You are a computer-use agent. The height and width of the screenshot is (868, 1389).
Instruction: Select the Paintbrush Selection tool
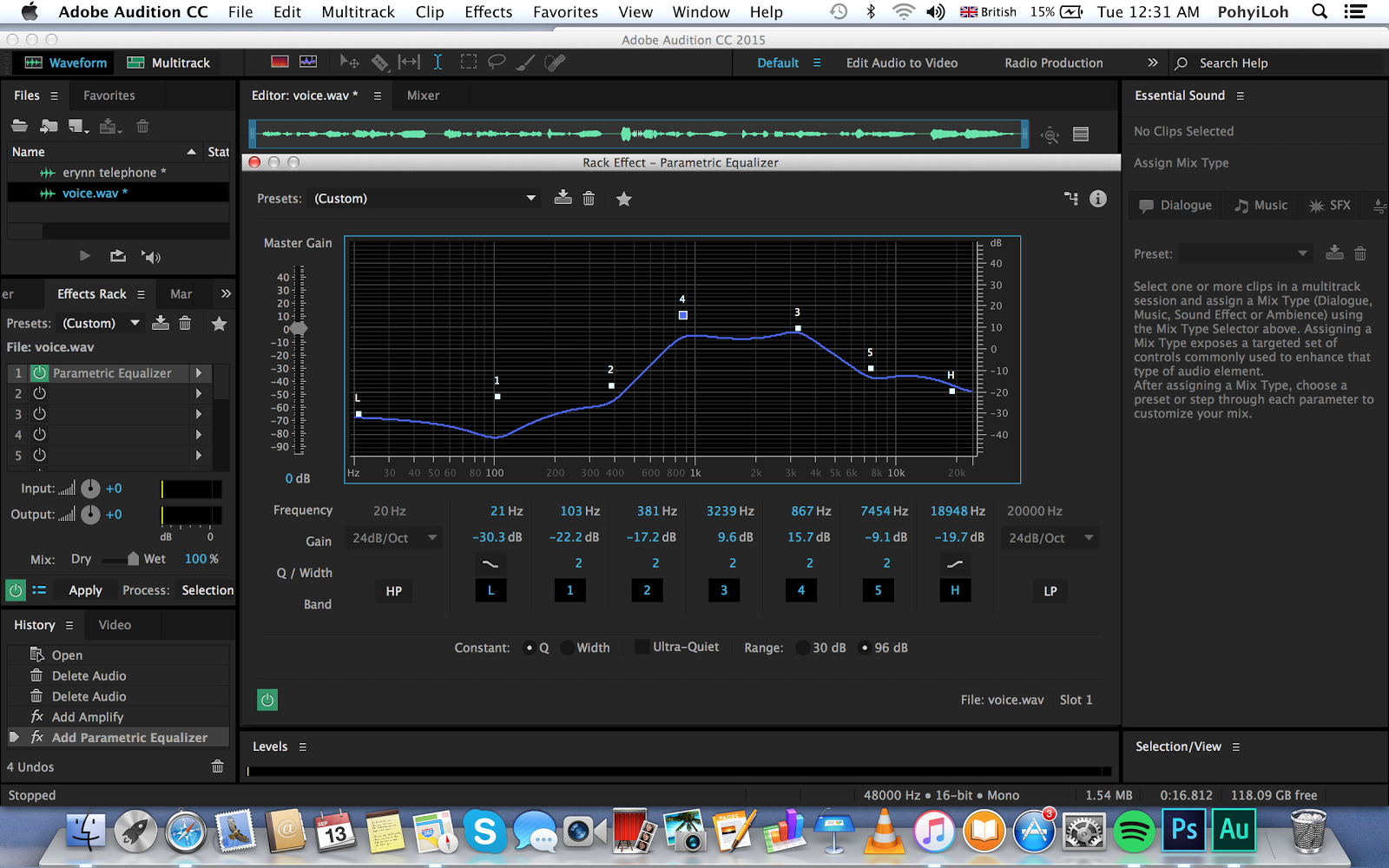pyautogui.click(x=525, y=62)
